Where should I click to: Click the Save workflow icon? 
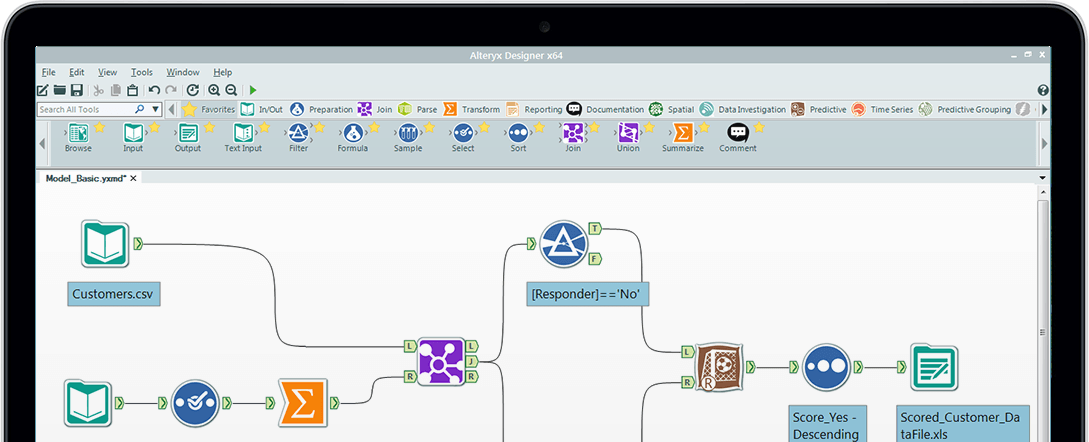click(x=76, y=90)
